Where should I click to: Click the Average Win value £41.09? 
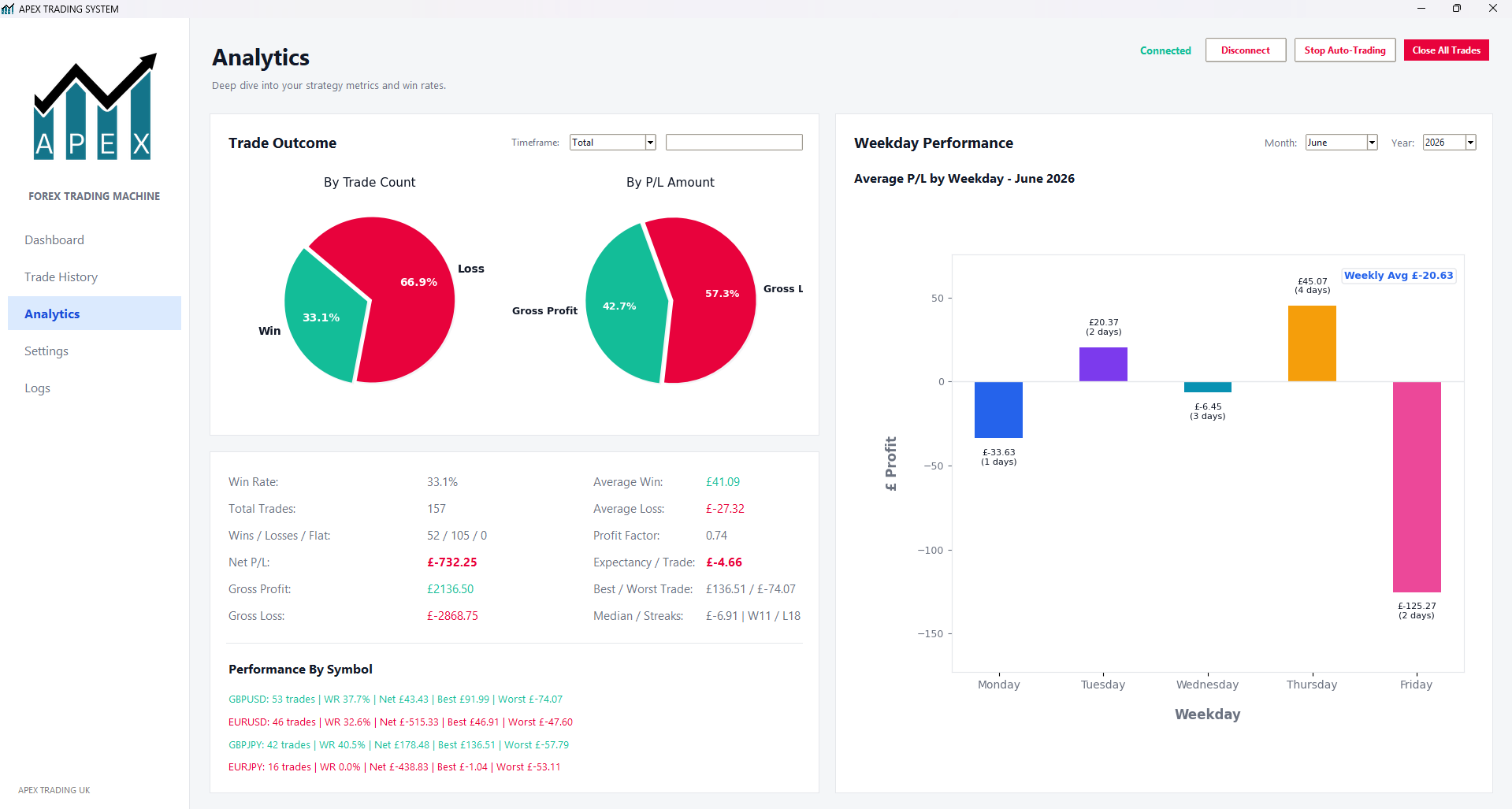pyautogui.click(x=723, y=481)
